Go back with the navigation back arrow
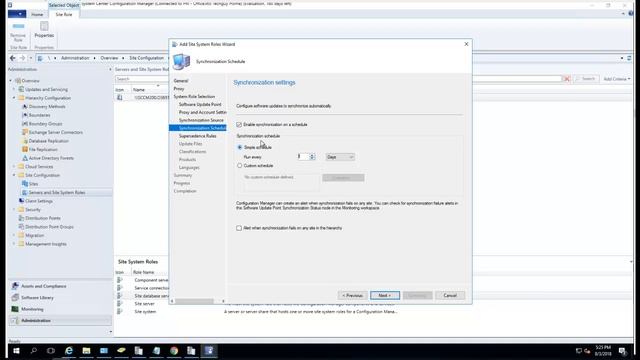The image size is (640, 360). 13,58
